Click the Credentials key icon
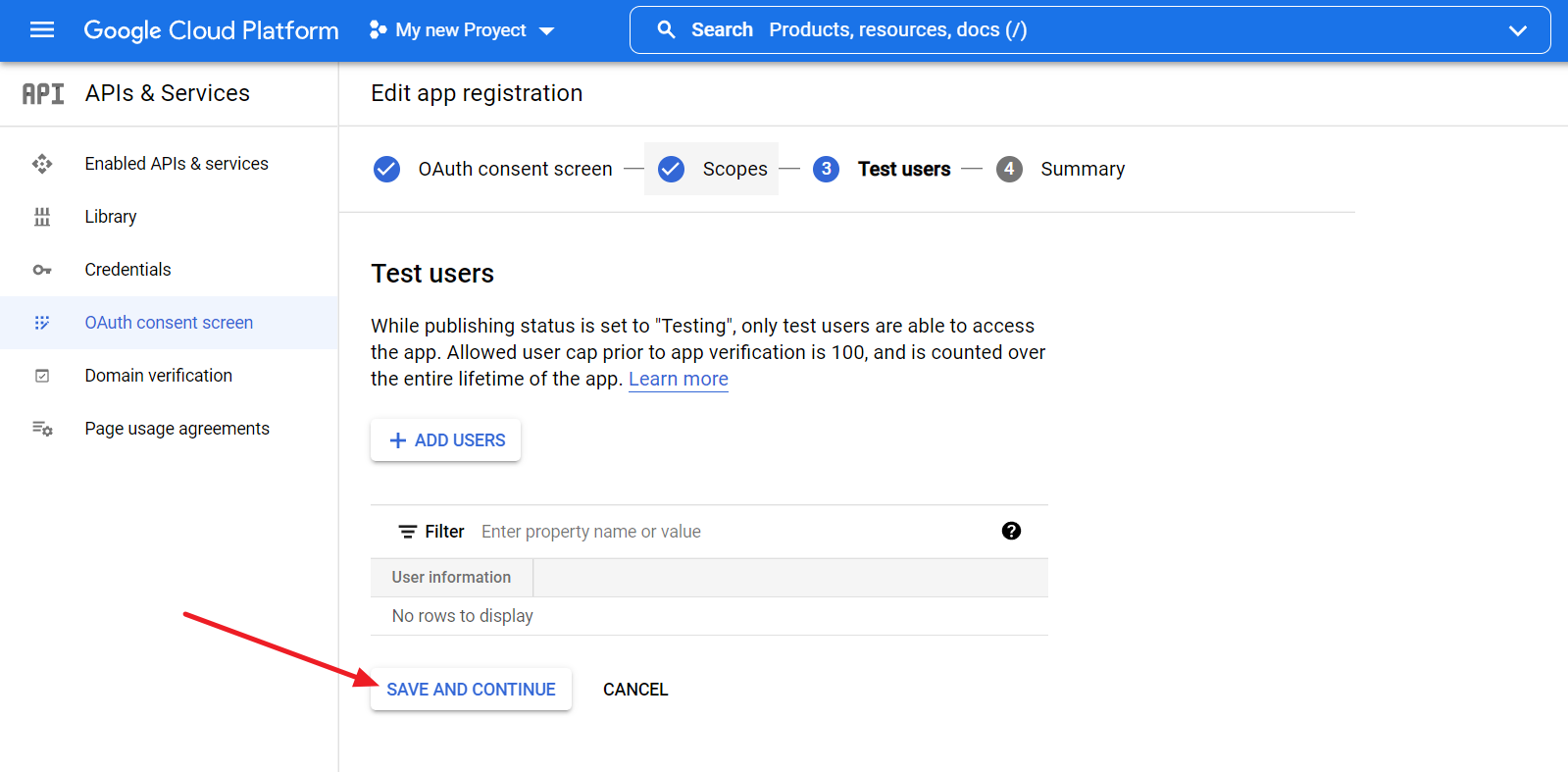This screenshot has height=772, width=1568. tap(42, 270)
